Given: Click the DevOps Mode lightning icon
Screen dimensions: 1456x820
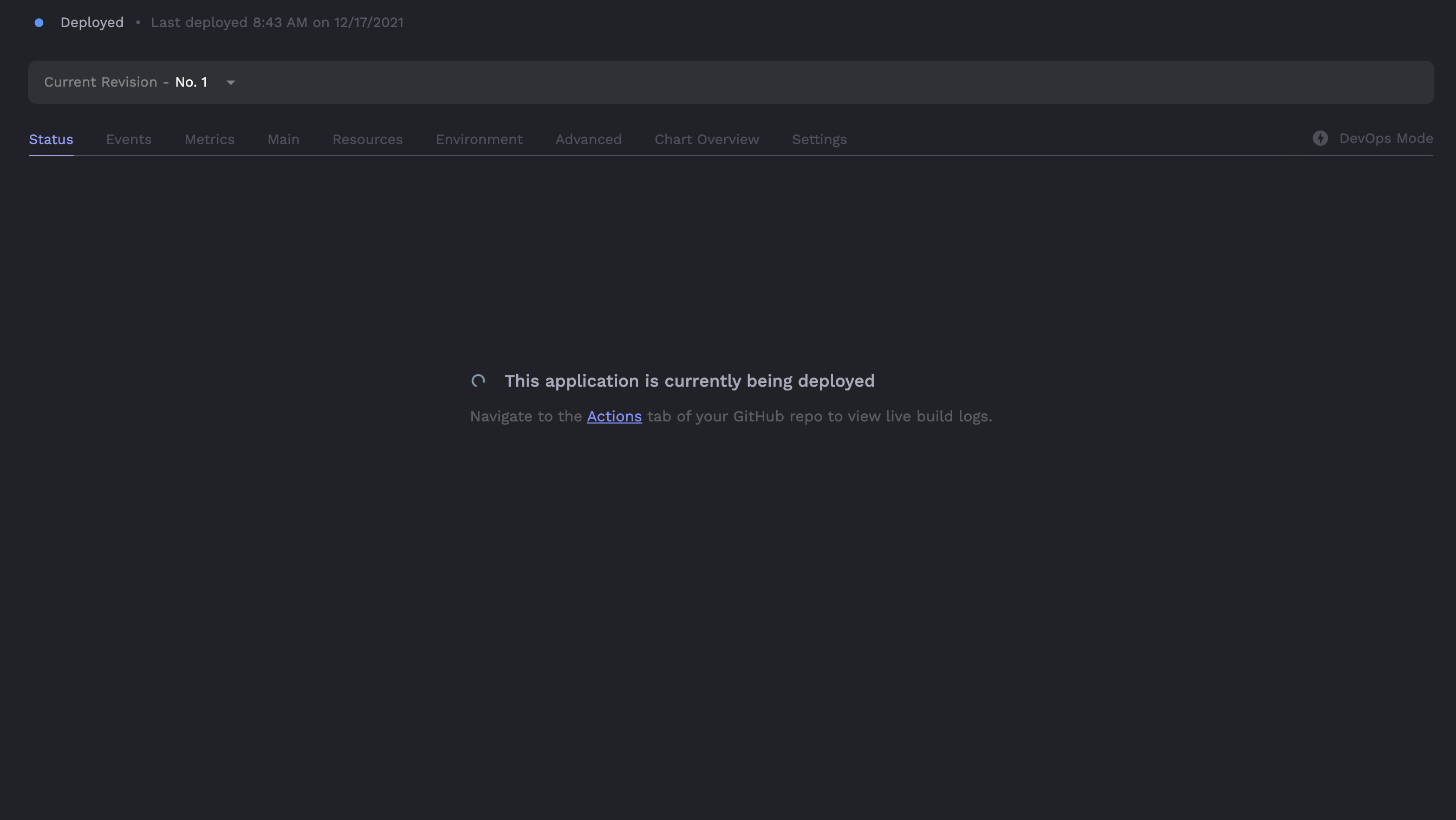Looking at the screenshot, I should [1321, 139].
